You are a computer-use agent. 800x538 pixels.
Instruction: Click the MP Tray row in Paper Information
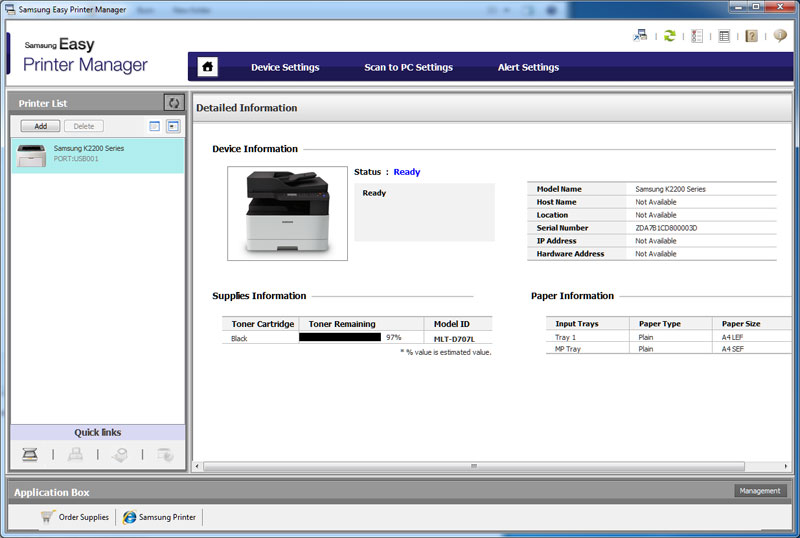click(x=668, y=349)
